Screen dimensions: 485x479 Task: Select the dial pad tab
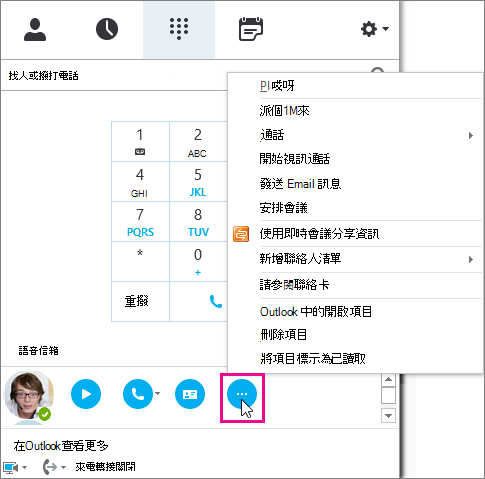pyautogui.click(x=179, y=29)
